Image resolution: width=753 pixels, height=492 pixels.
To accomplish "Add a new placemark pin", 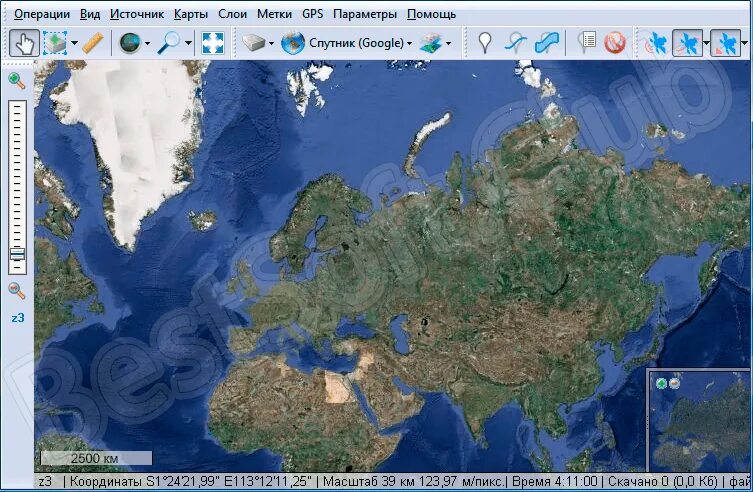I will click(485, 43).
